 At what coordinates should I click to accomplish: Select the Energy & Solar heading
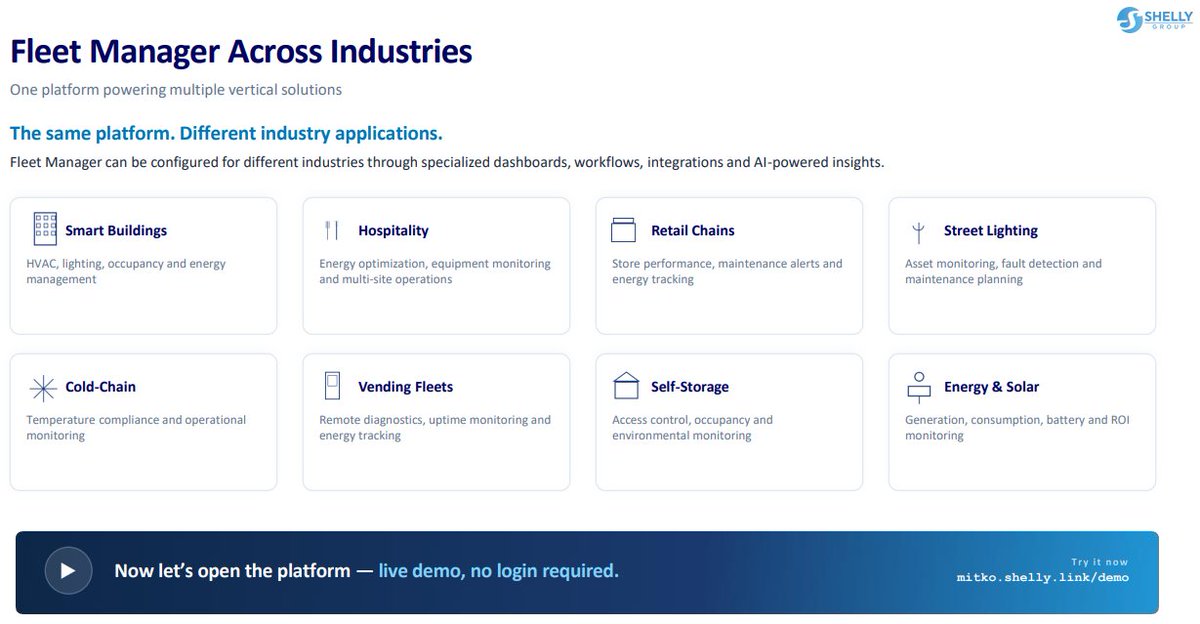click(x=991, y=387)
